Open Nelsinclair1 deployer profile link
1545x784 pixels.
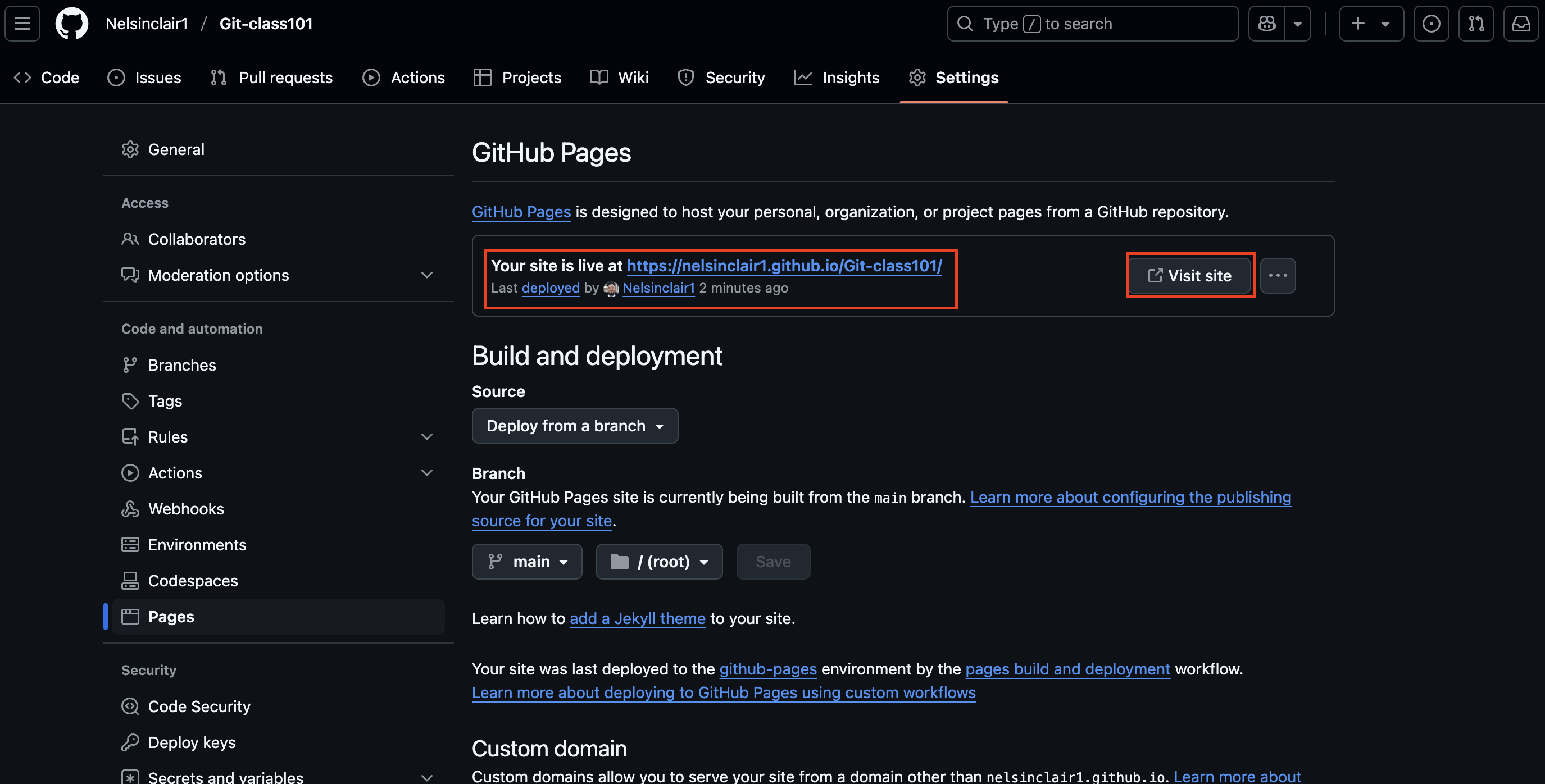click(658, 288)
